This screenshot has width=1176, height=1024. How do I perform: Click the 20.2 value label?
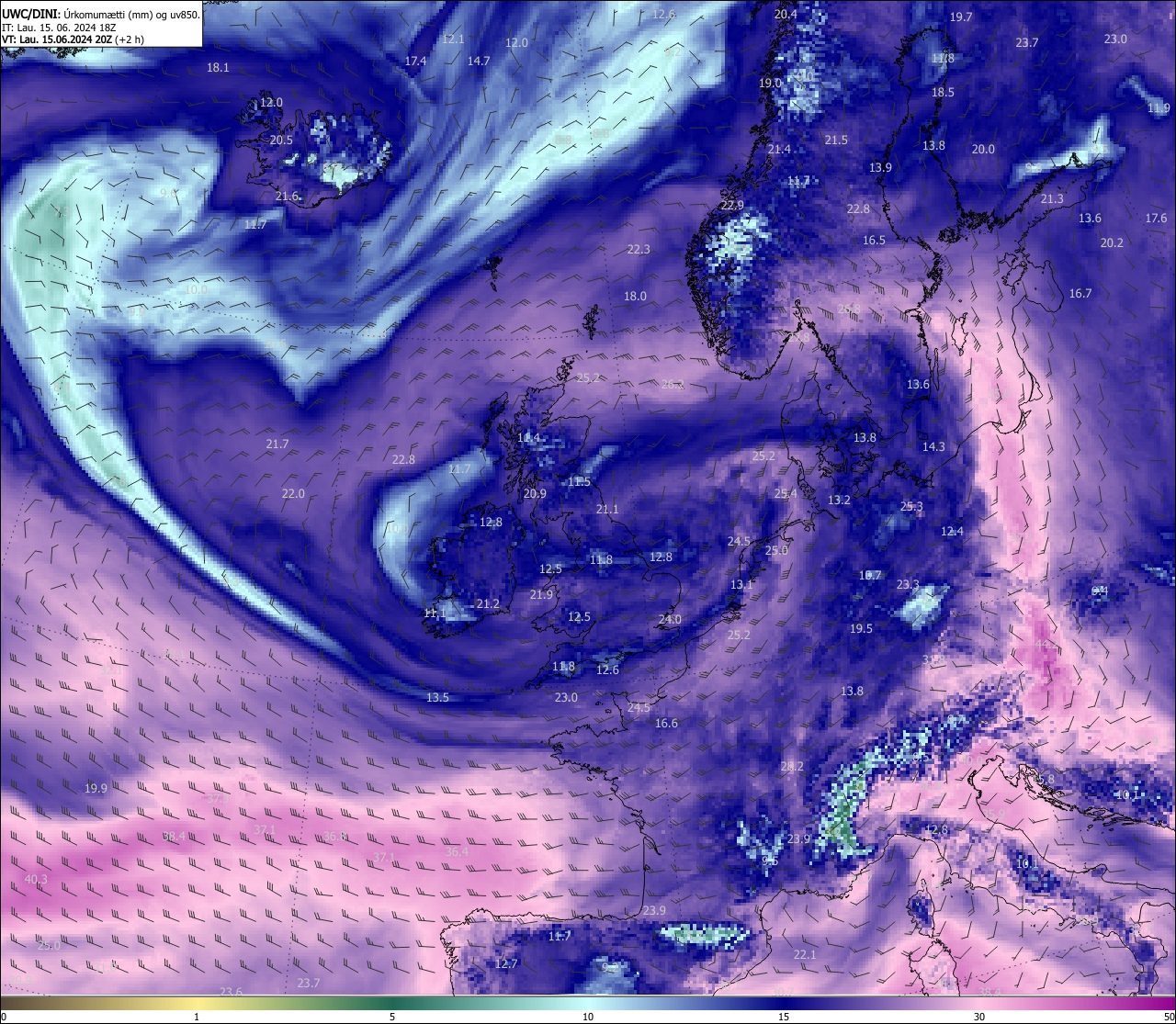[1112, 243]
